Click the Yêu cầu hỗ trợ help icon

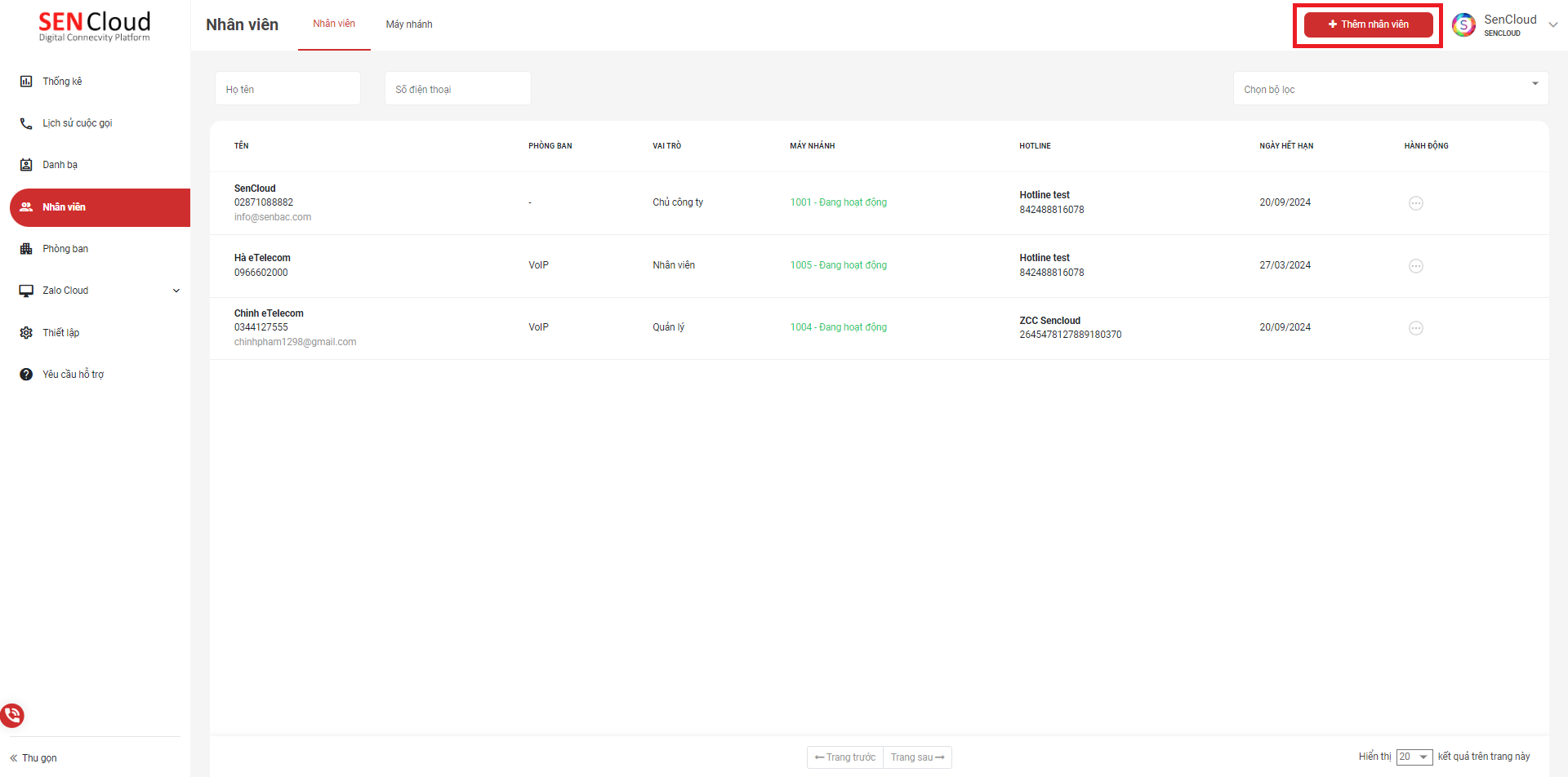tap(26, 375)
